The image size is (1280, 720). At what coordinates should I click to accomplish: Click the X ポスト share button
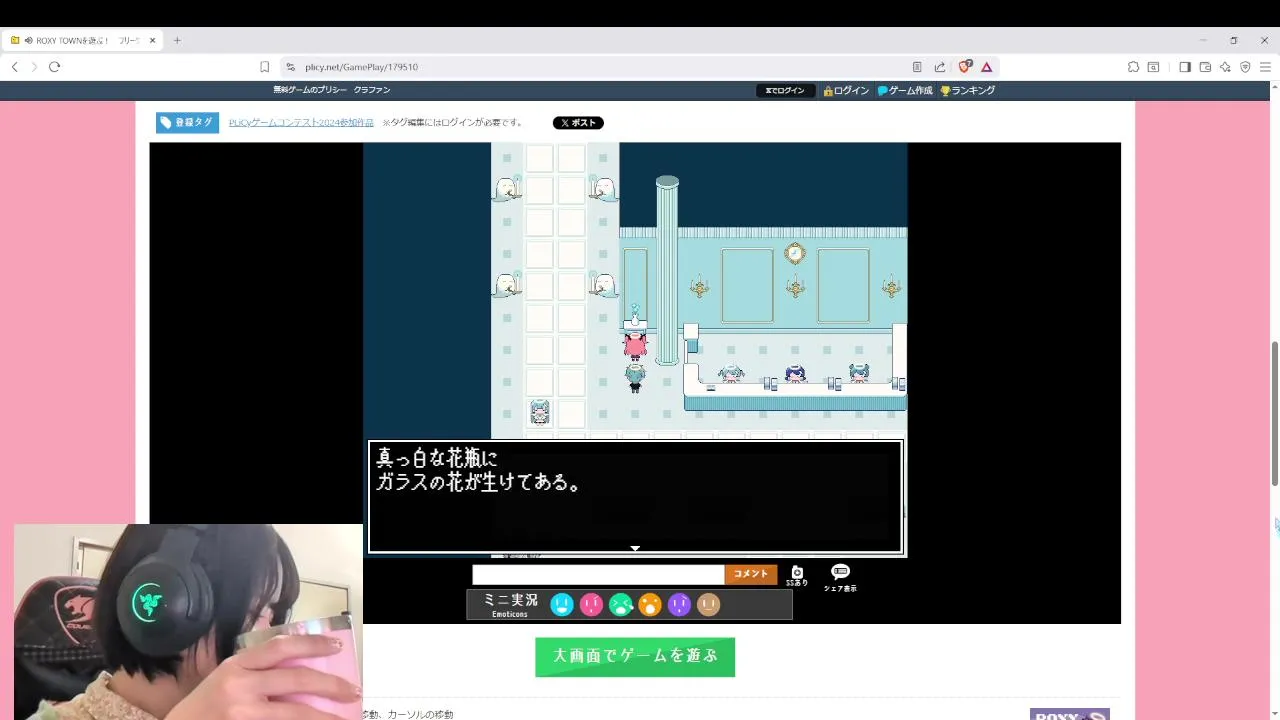coord(578,123)
